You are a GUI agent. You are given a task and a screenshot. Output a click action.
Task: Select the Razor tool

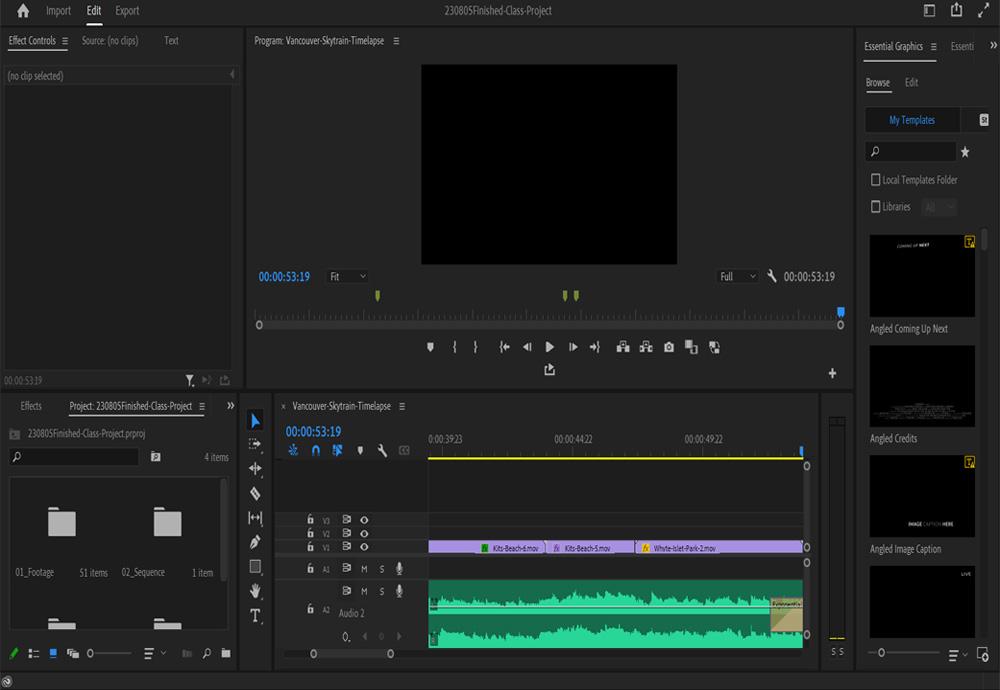[x=255, y=493]
